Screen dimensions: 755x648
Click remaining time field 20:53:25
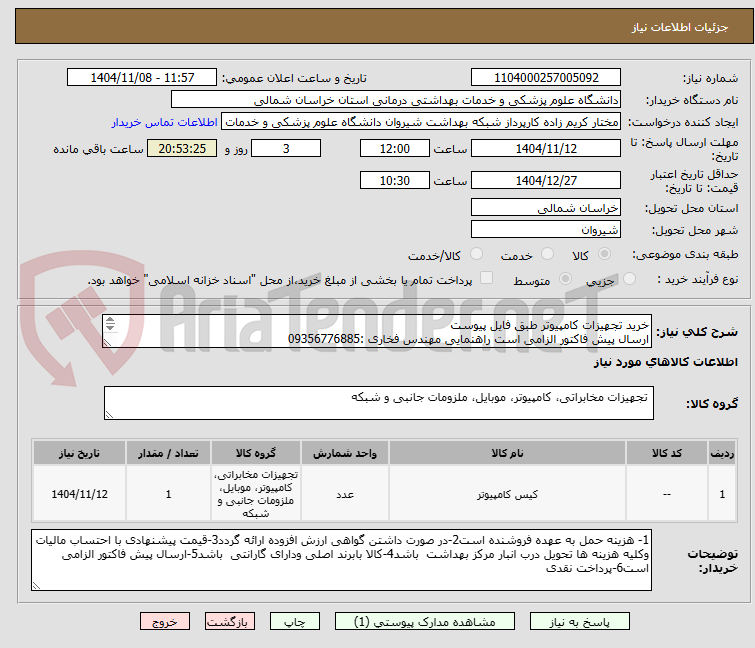[x=182, y=148]
